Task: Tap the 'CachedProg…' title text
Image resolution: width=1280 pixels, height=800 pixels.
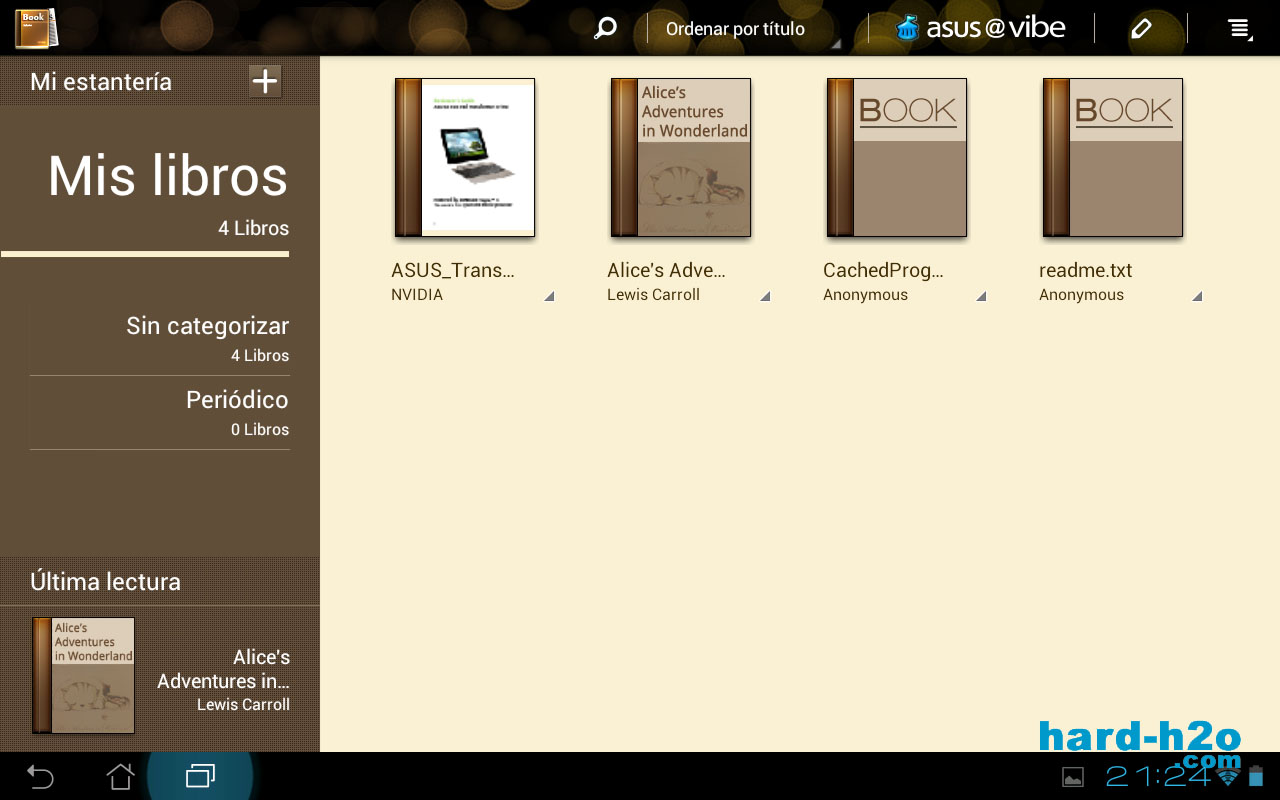Action: [x=883, y=270]
